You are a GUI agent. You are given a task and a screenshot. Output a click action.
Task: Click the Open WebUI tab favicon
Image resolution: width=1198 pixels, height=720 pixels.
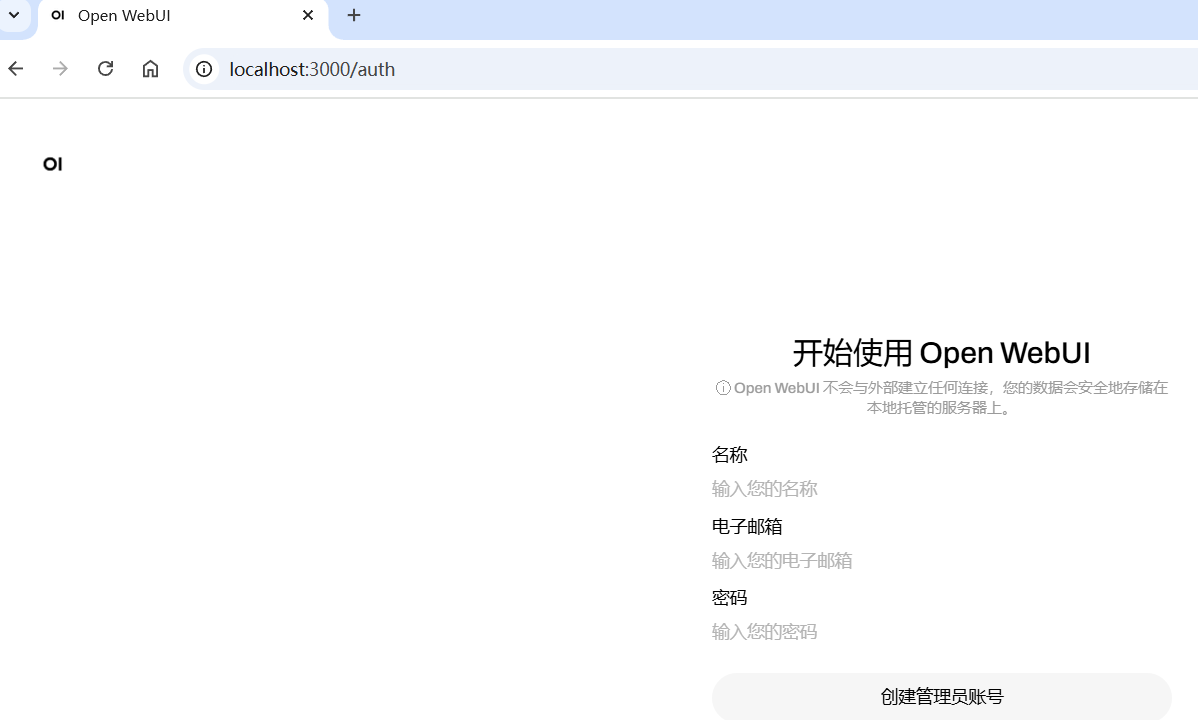pos(58,15)
